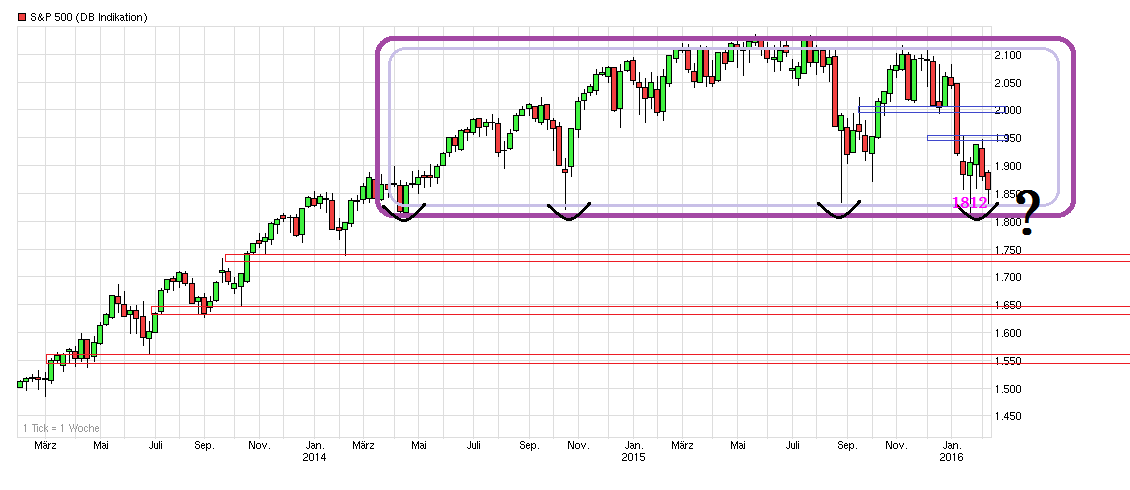Click the 2.050 price axis label

[1010, 84]
